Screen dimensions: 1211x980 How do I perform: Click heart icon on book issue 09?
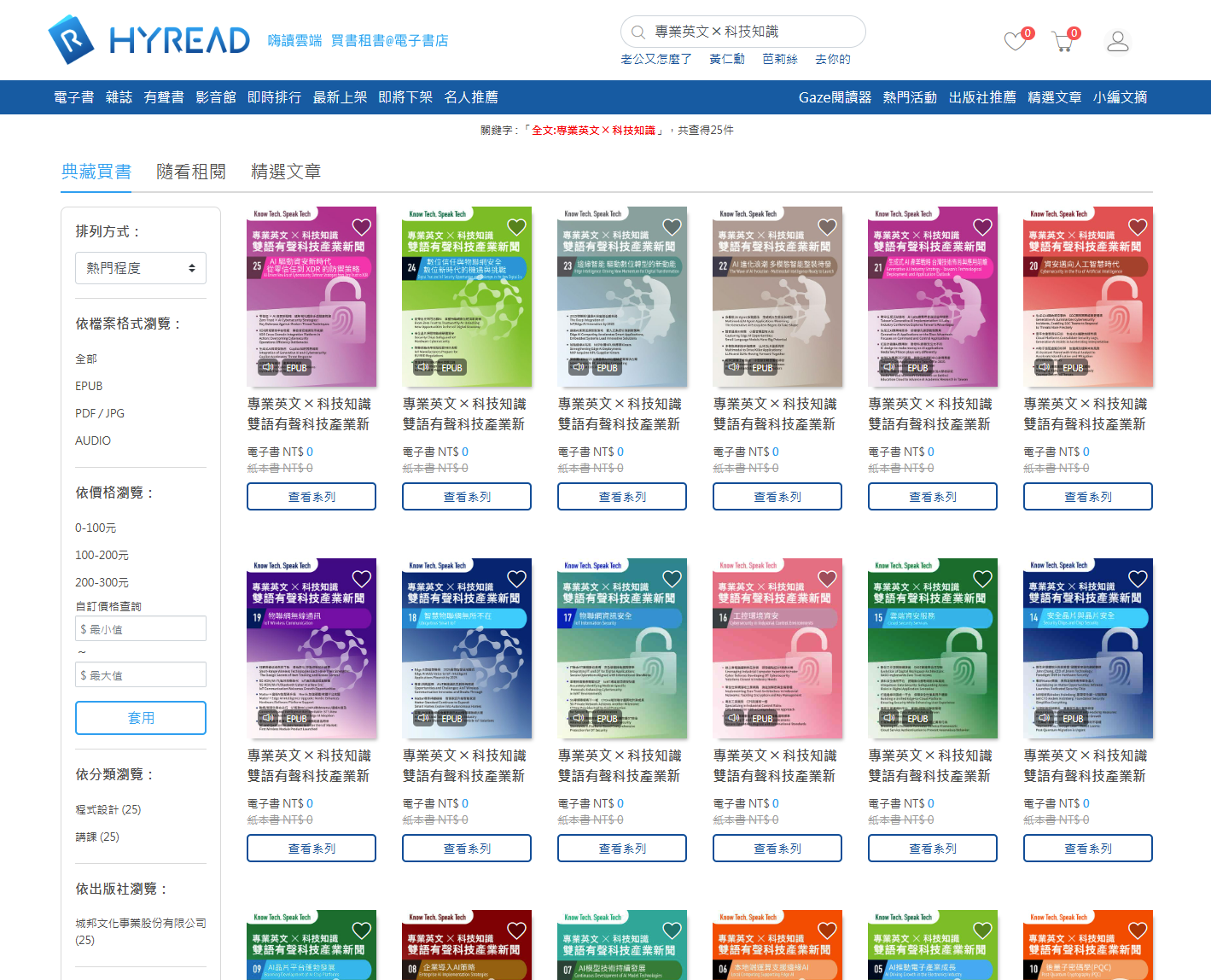pos(362,930)
